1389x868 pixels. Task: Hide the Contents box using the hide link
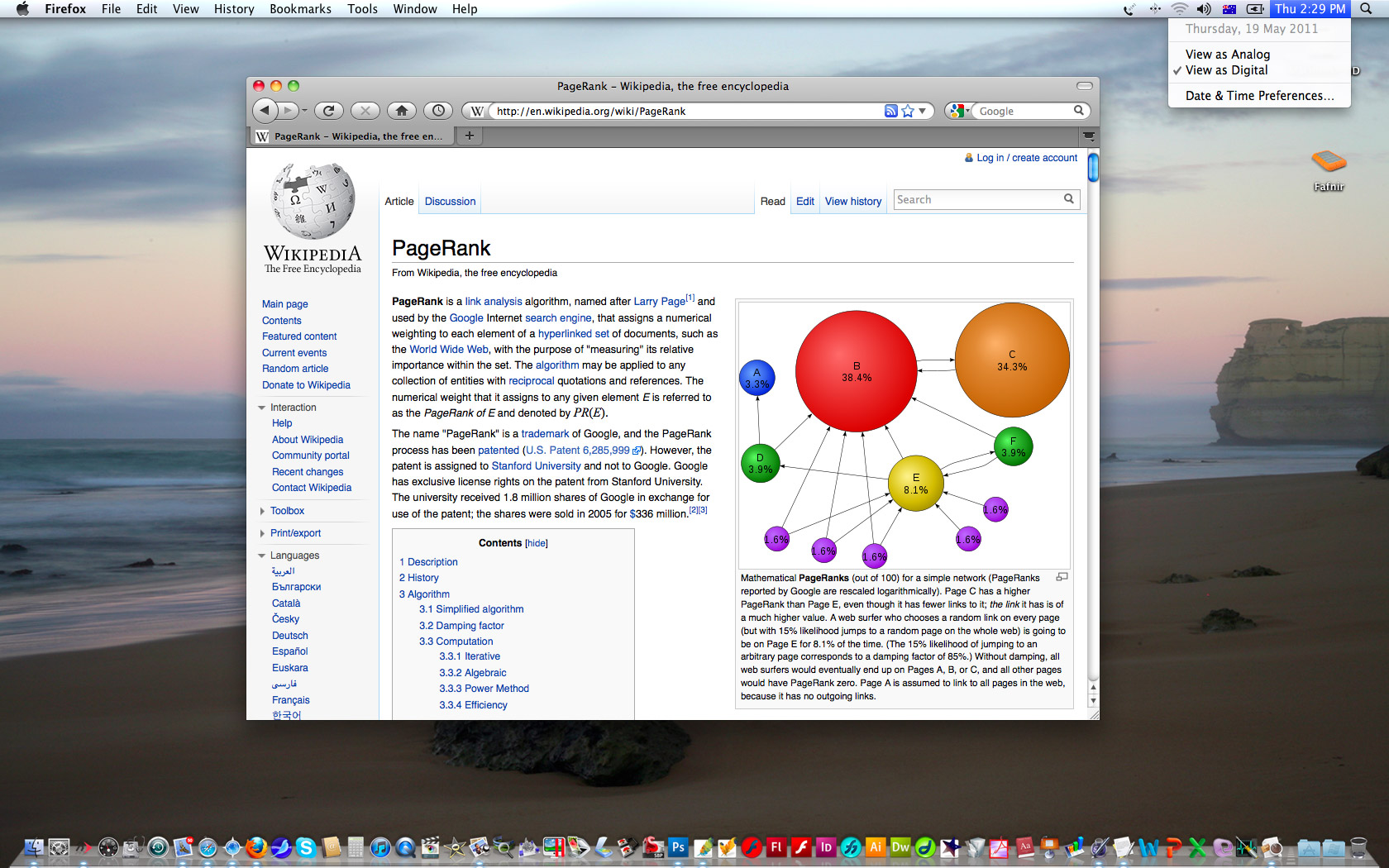537,543
